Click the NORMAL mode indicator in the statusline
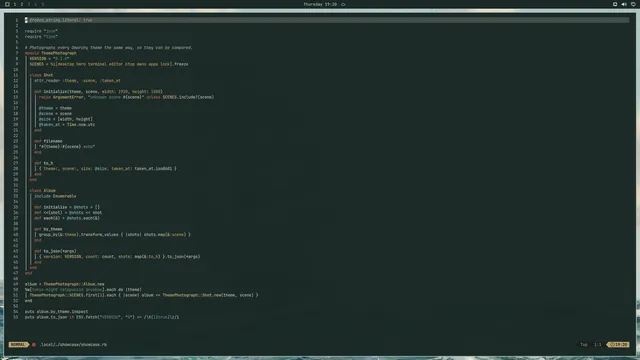This screenshot has width=640, height=360. pos(18,344)
